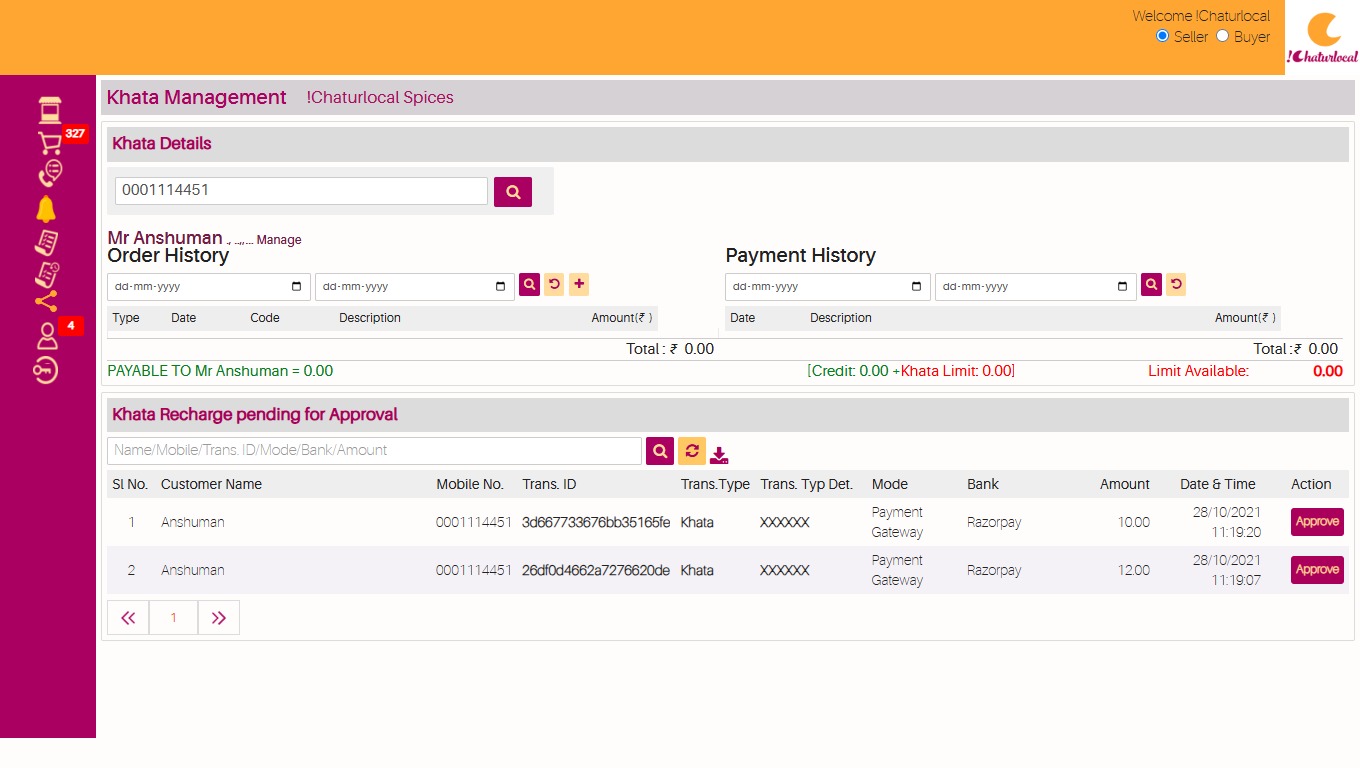This screenshot has height=768, width=1360.
Task: Select the Seller radio option
Action: pos(1162,36)
